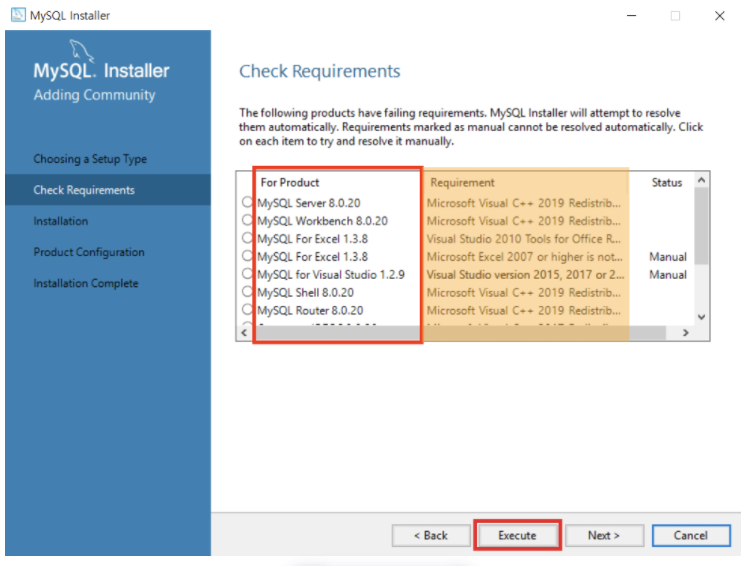Click MySQL Workbench 8.0.20 product text
Image resolution: width=755 pixels, height=566 pixels.
[x=322, y=221]
